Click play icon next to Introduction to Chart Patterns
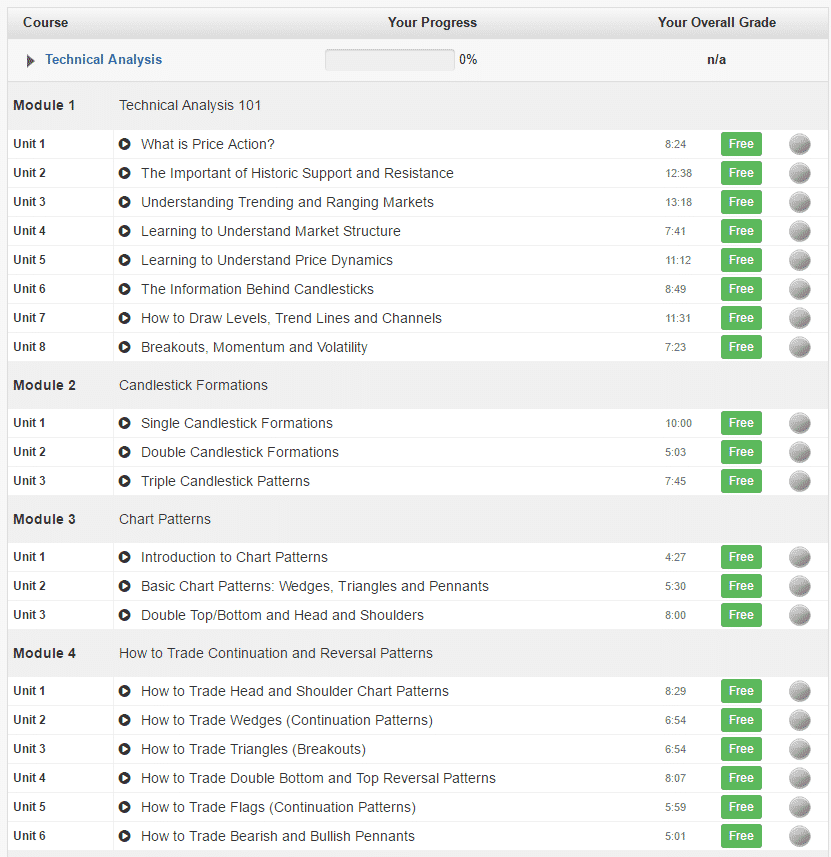This screenshot has width=831, height=857. tap(125, 557)
